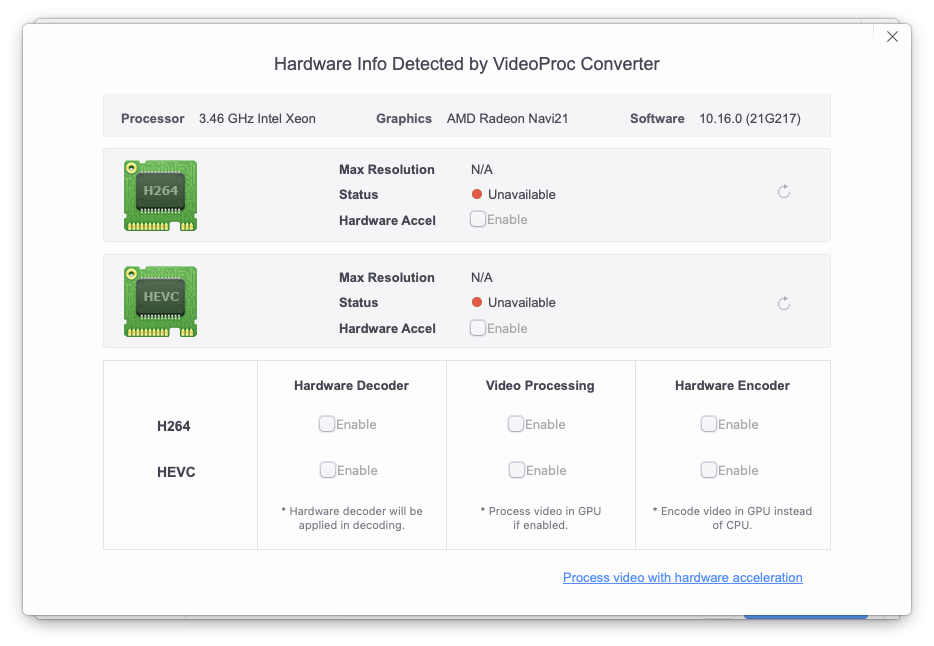Enable Hardware Accel for H264 codec
The width and height of the screenshot is (934, 646).
click(x=478, y=219)
